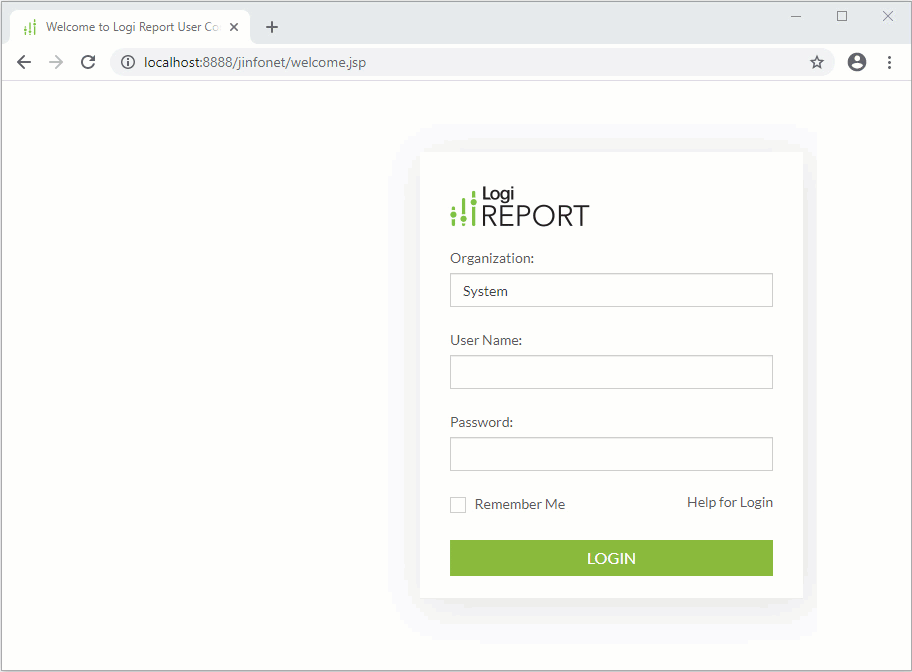The image size is (912, 672).
Task: Reload the current page
Action: tap(88, 62)
